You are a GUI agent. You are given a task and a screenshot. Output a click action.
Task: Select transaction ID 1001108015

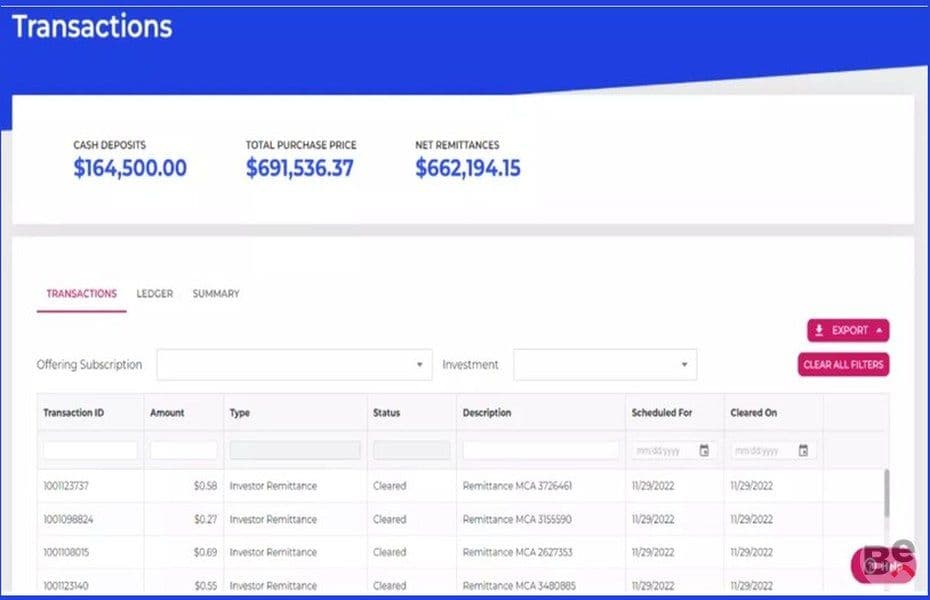tap(66, 552)
